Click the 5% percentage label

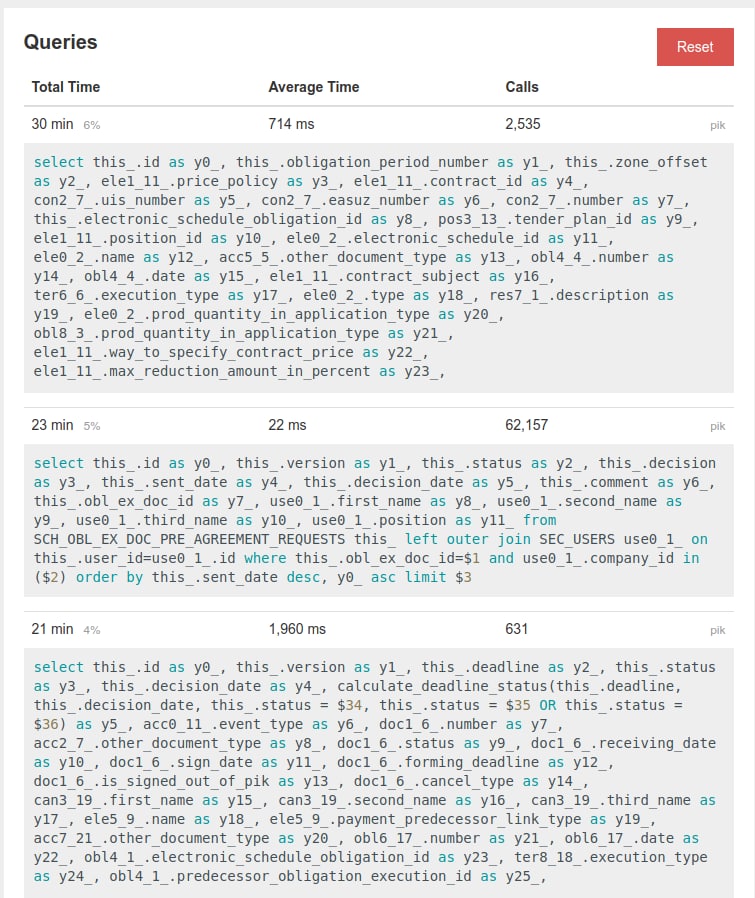click(92, 427)
